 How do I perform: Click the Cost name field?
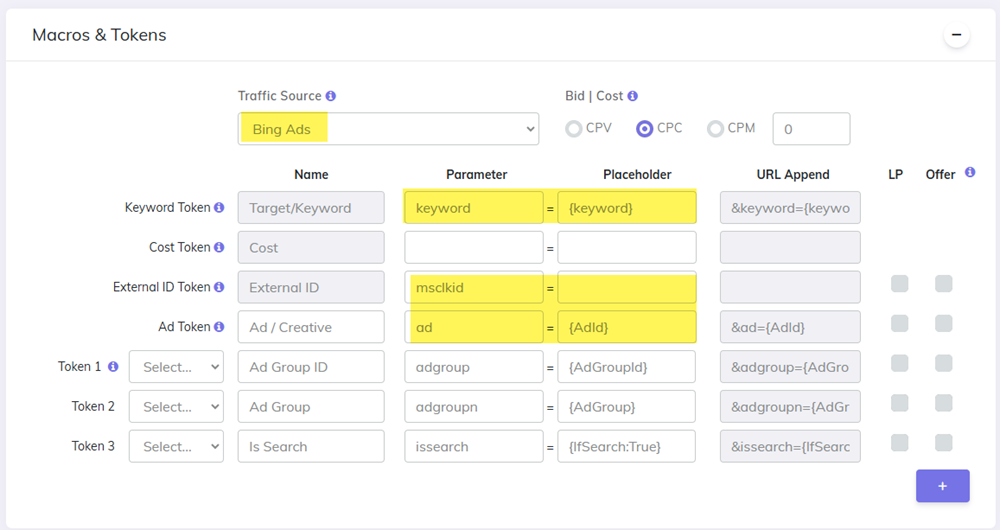pyautogui.click(x=311, y=247)
